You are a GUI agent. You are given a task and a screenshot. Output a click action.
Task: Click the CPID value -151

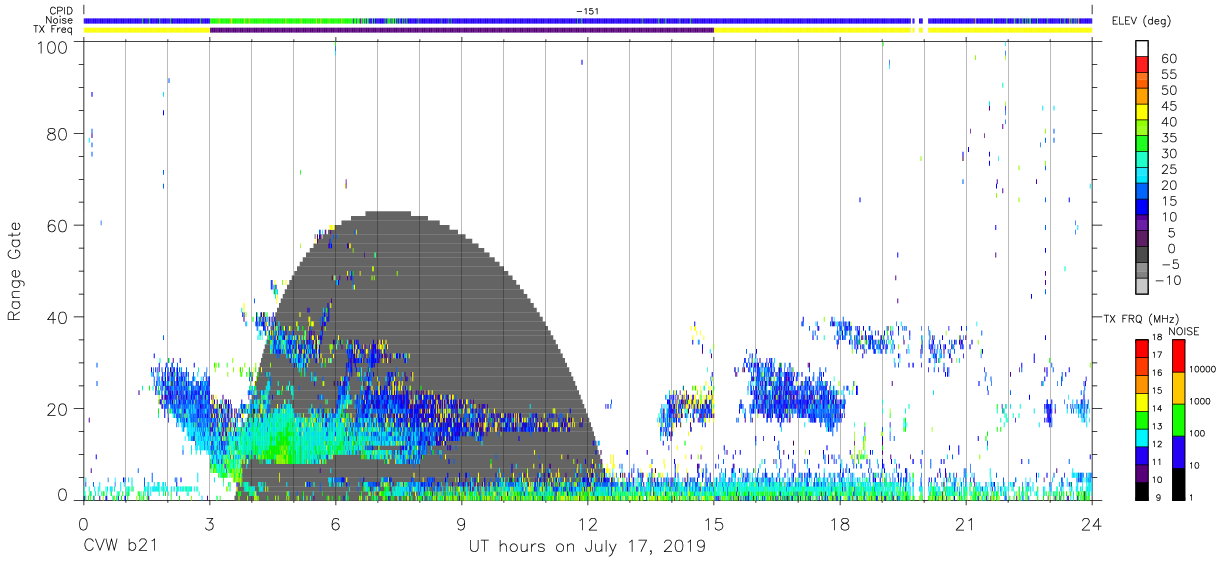pyautogui.click(x=588, y=11)
